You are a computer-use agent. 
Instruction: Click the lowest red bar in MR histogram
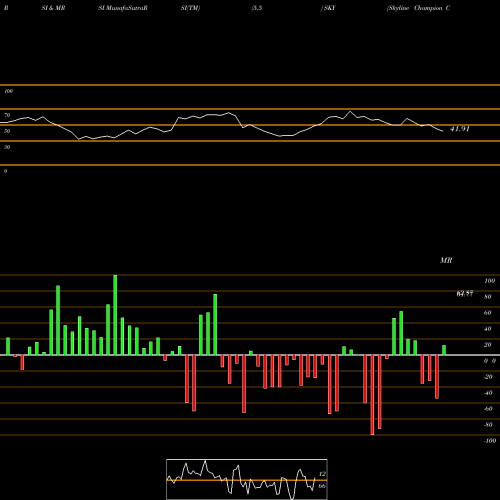coord(372,395)
